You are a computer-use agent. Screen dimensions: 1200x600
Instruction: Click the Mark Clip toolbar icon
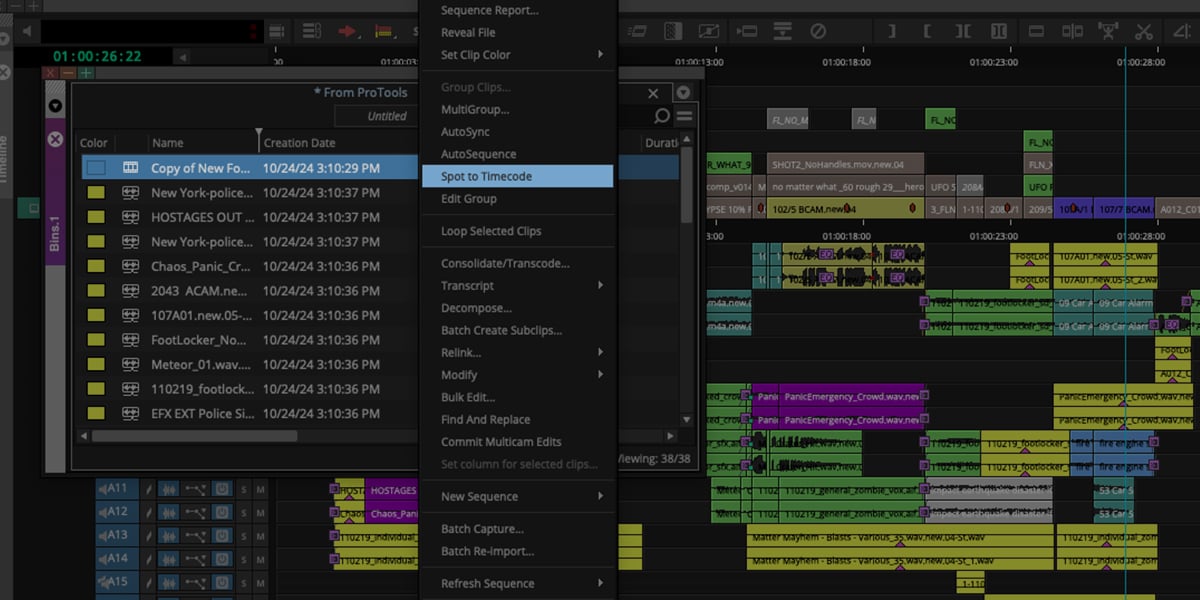962,31
